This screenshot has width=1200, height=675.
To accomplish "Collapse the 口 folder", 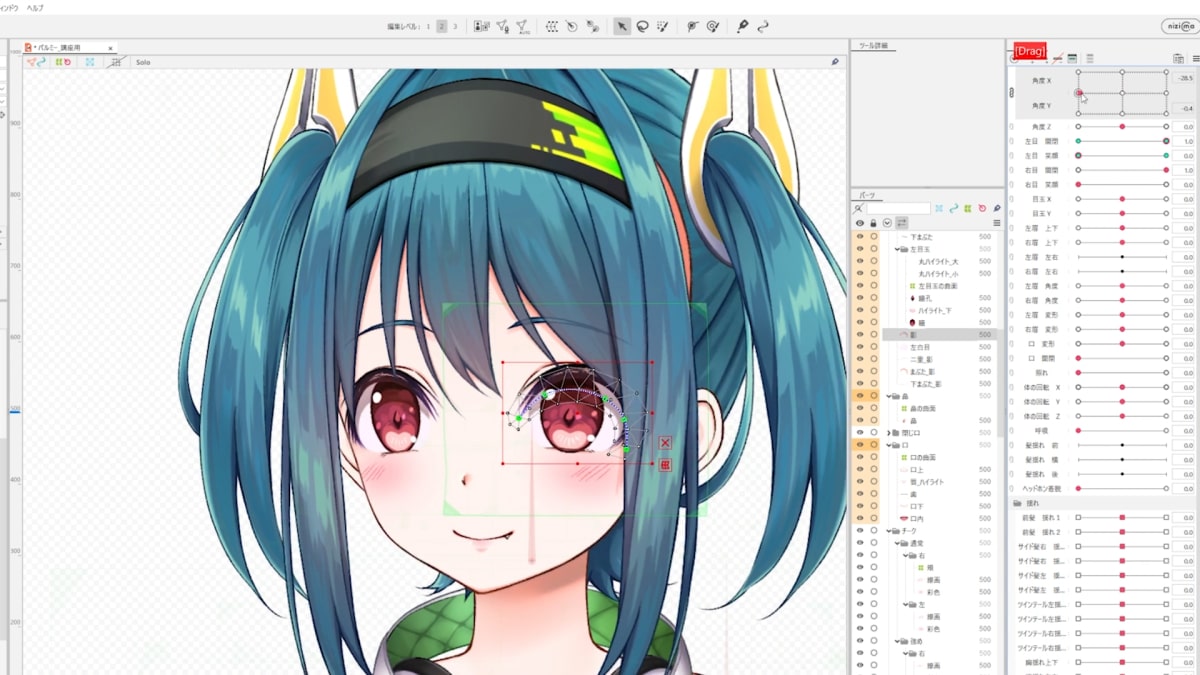I will (891, 445).
